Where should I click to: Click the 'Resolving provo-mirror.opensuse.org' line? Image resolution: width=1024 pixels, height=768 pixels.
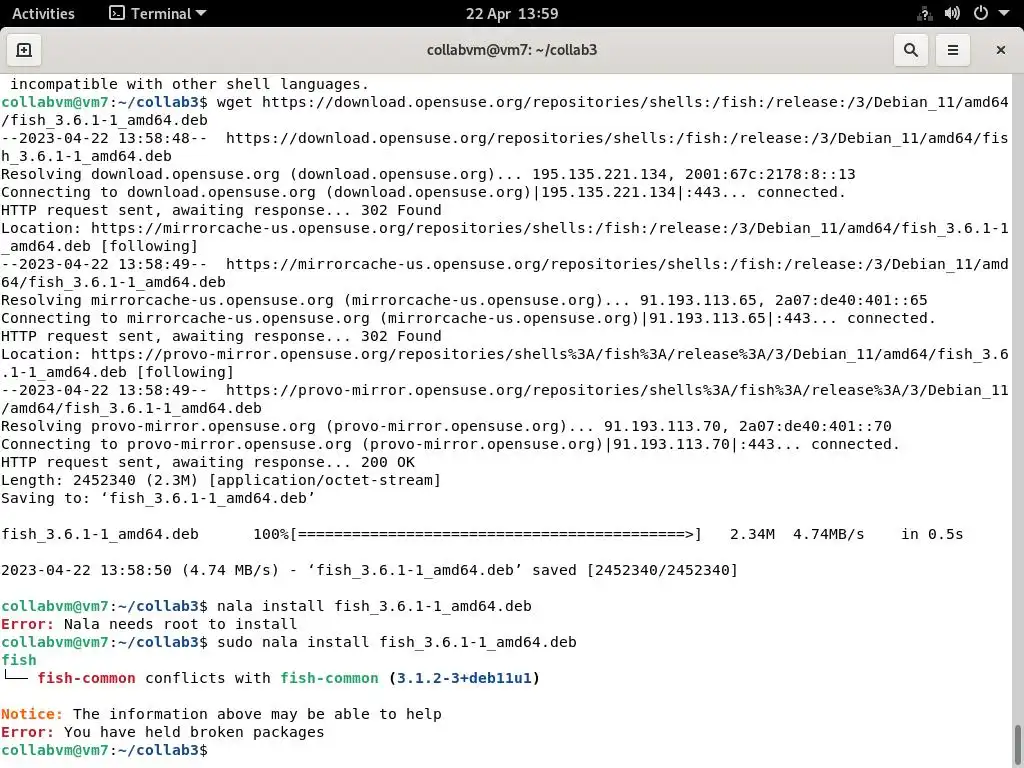(446, 426)
